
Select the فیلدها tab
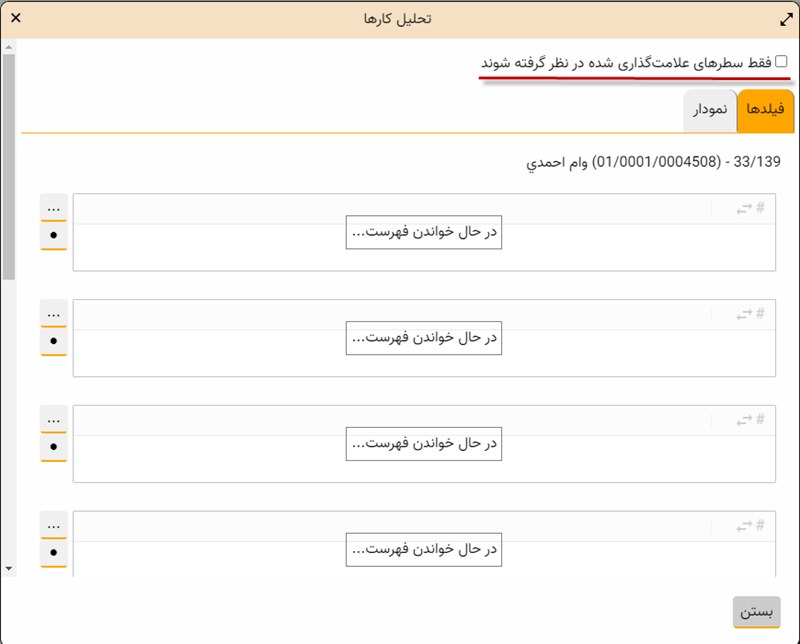click(765, 112)
